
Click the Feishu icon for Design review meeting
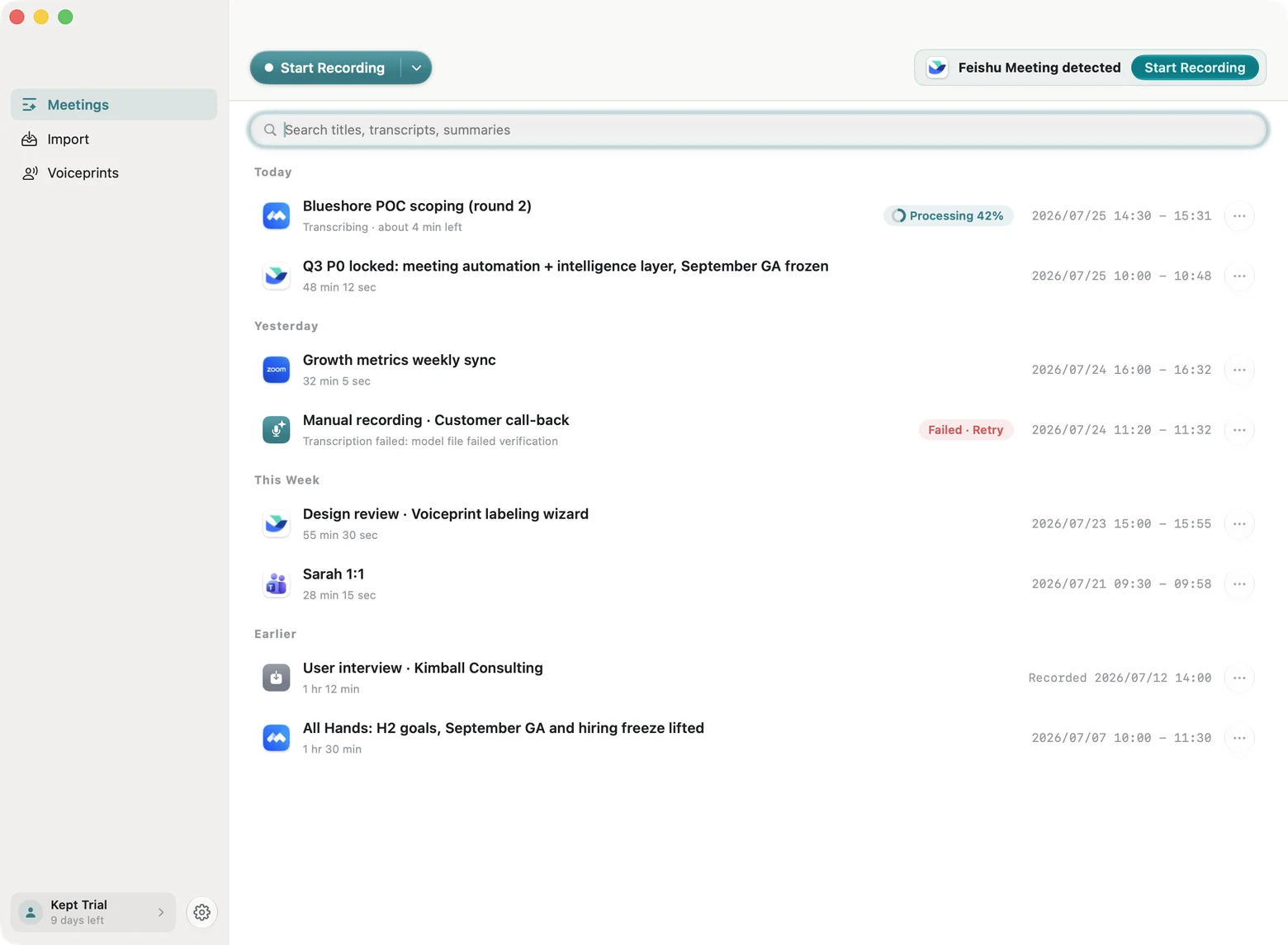coord(277,524)
